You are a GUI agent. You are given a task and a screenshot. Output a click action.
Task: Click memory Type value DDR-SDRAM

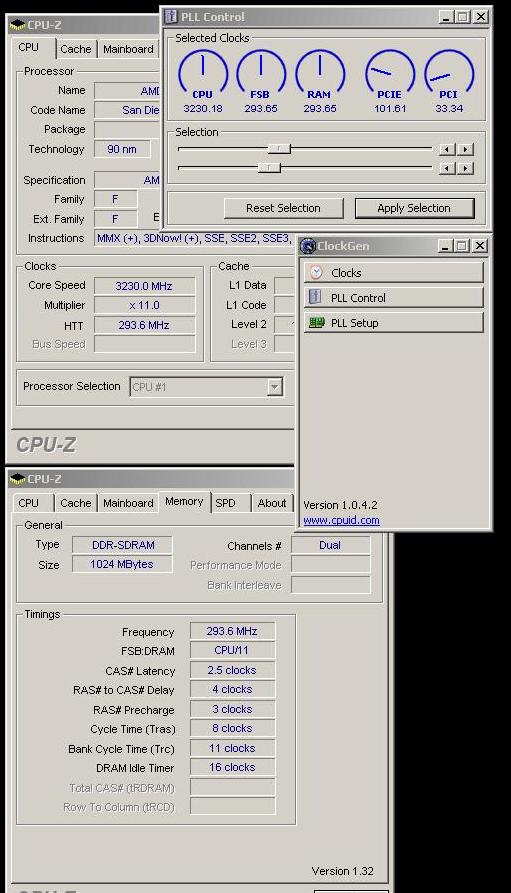pos(123,545)
